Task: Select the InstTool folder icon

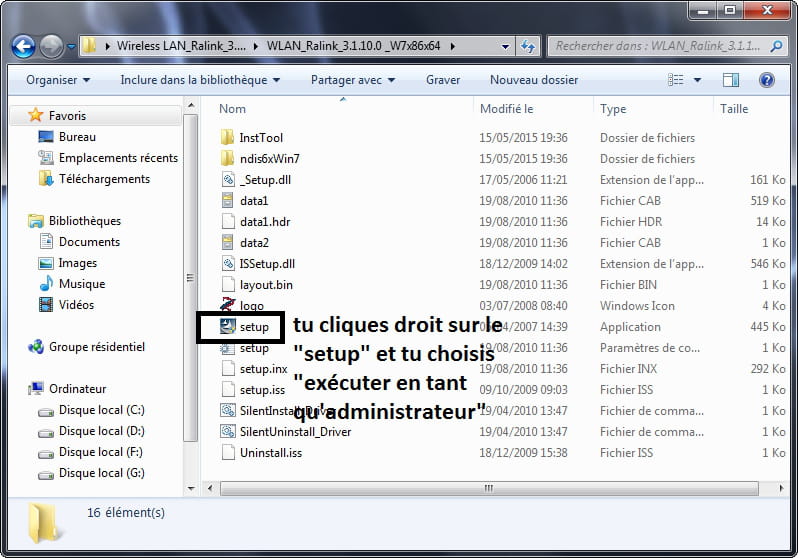Action: [x=227, y=138]
